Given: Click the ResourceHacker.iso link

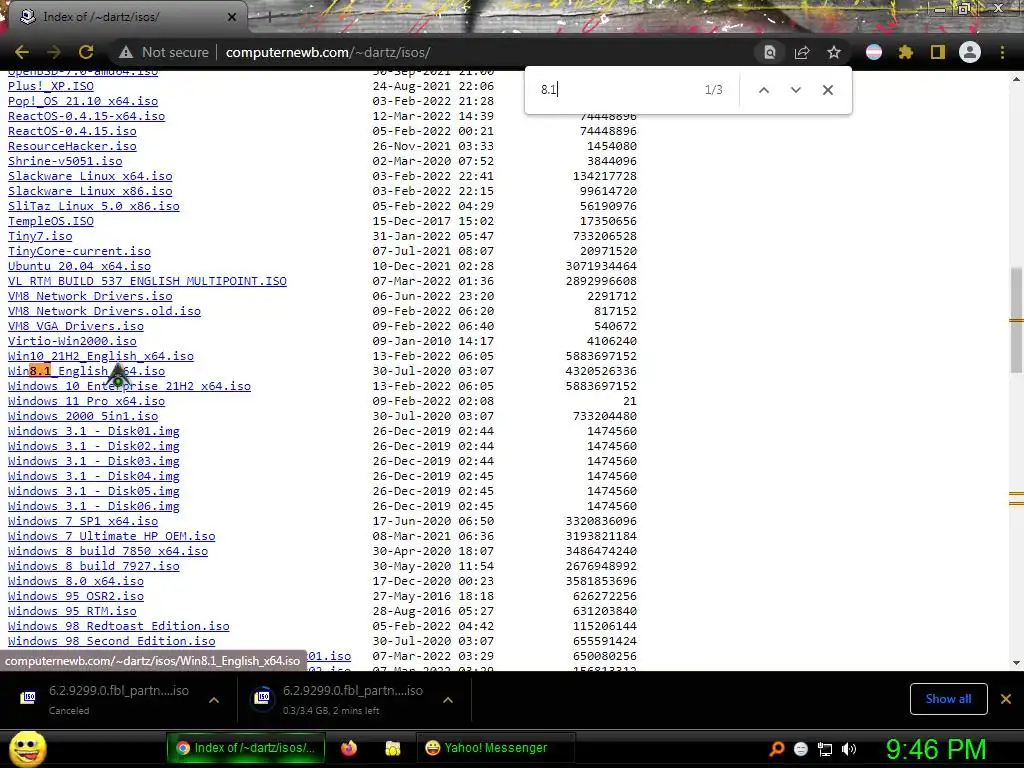Looking at the screenshot, I should tap(72, 146).
